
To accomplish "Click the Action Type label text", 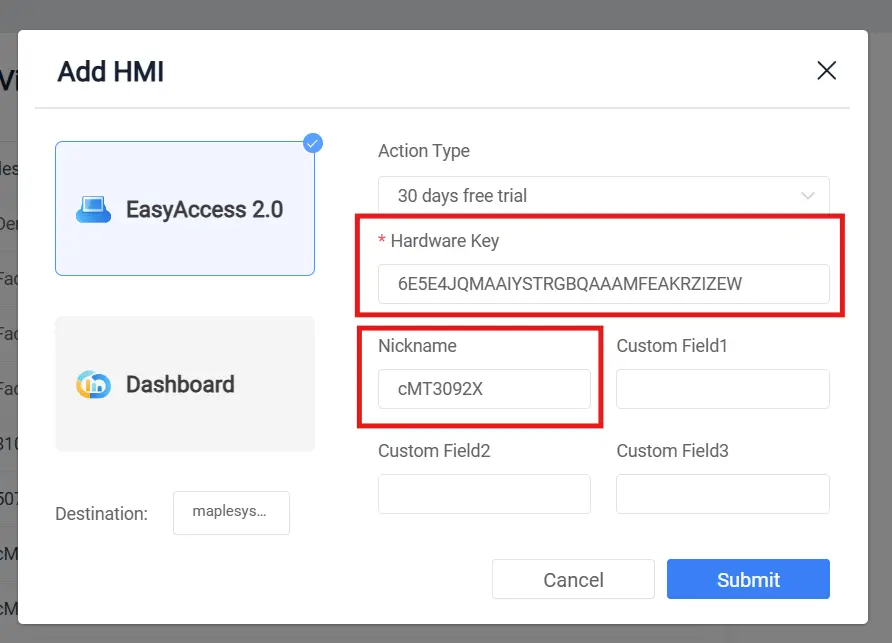I will click(424, 151).
